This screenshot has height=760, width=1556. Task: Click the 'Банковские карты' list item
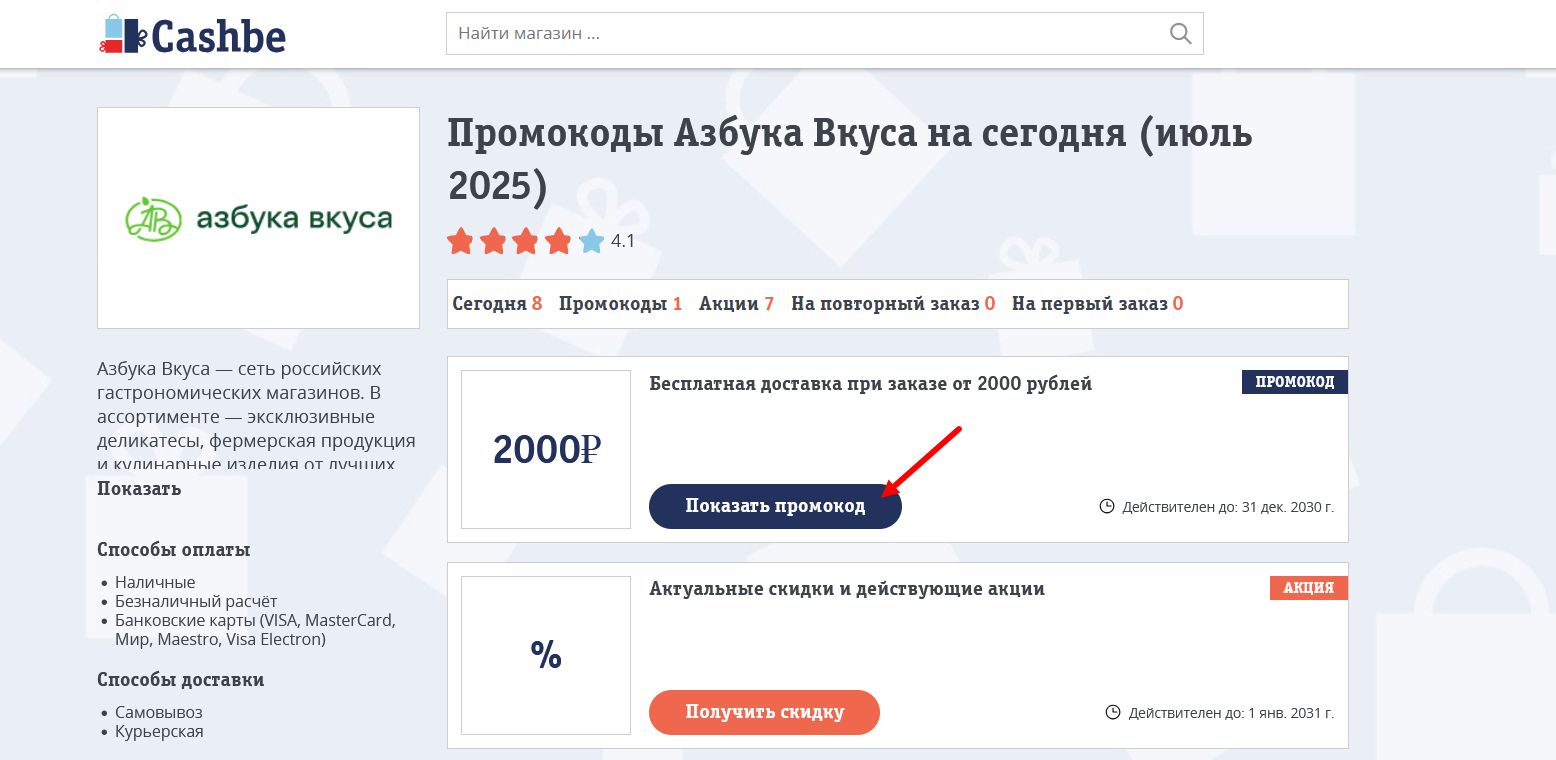click(255, 630)
